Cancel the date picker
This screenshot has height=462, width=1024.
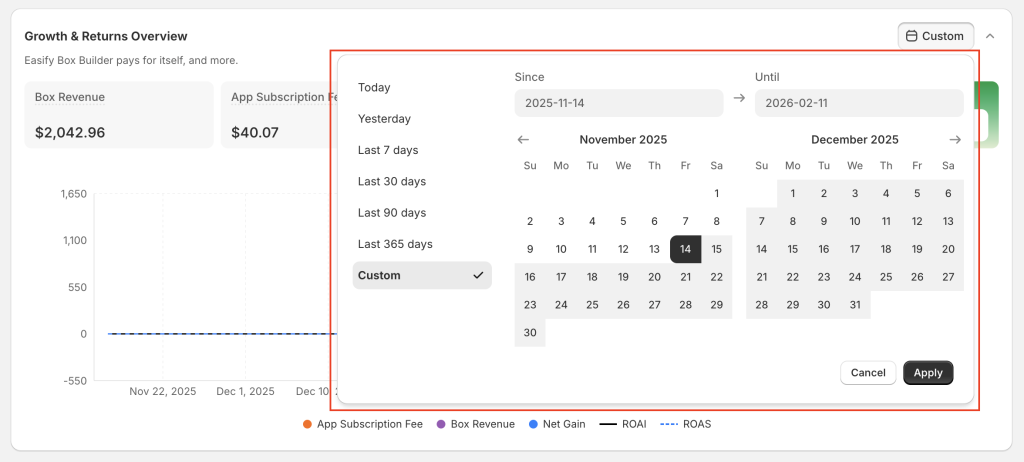(868, 373)
